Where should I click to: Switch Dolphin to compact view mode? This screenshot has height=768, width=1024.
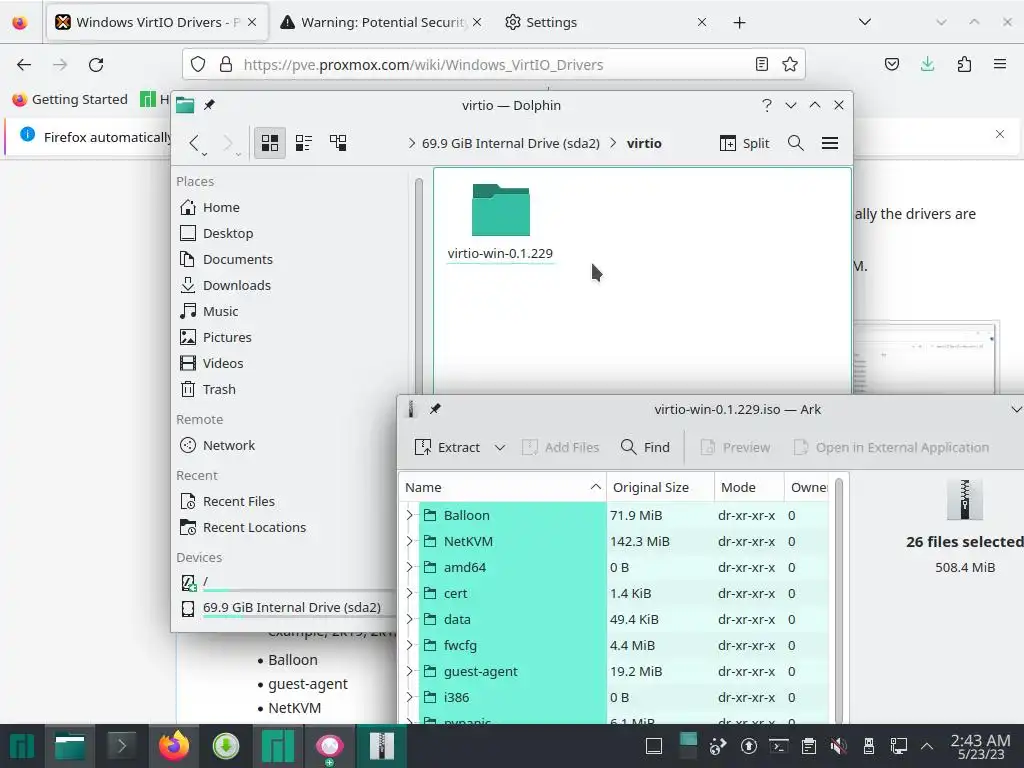[x=304, y=143]
